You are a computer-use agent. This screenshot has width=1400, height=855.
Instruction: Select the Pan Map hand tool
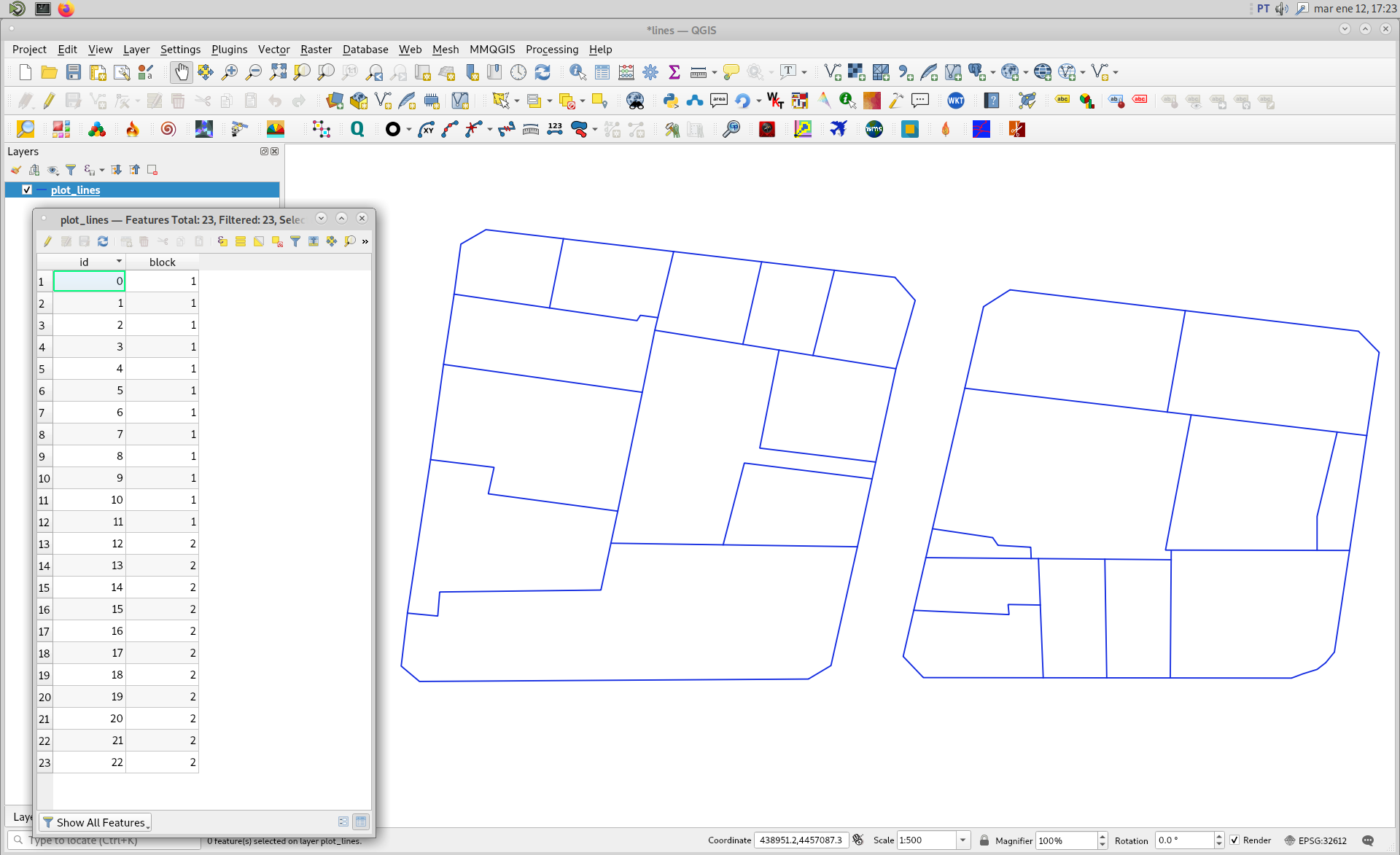[181, 72]
